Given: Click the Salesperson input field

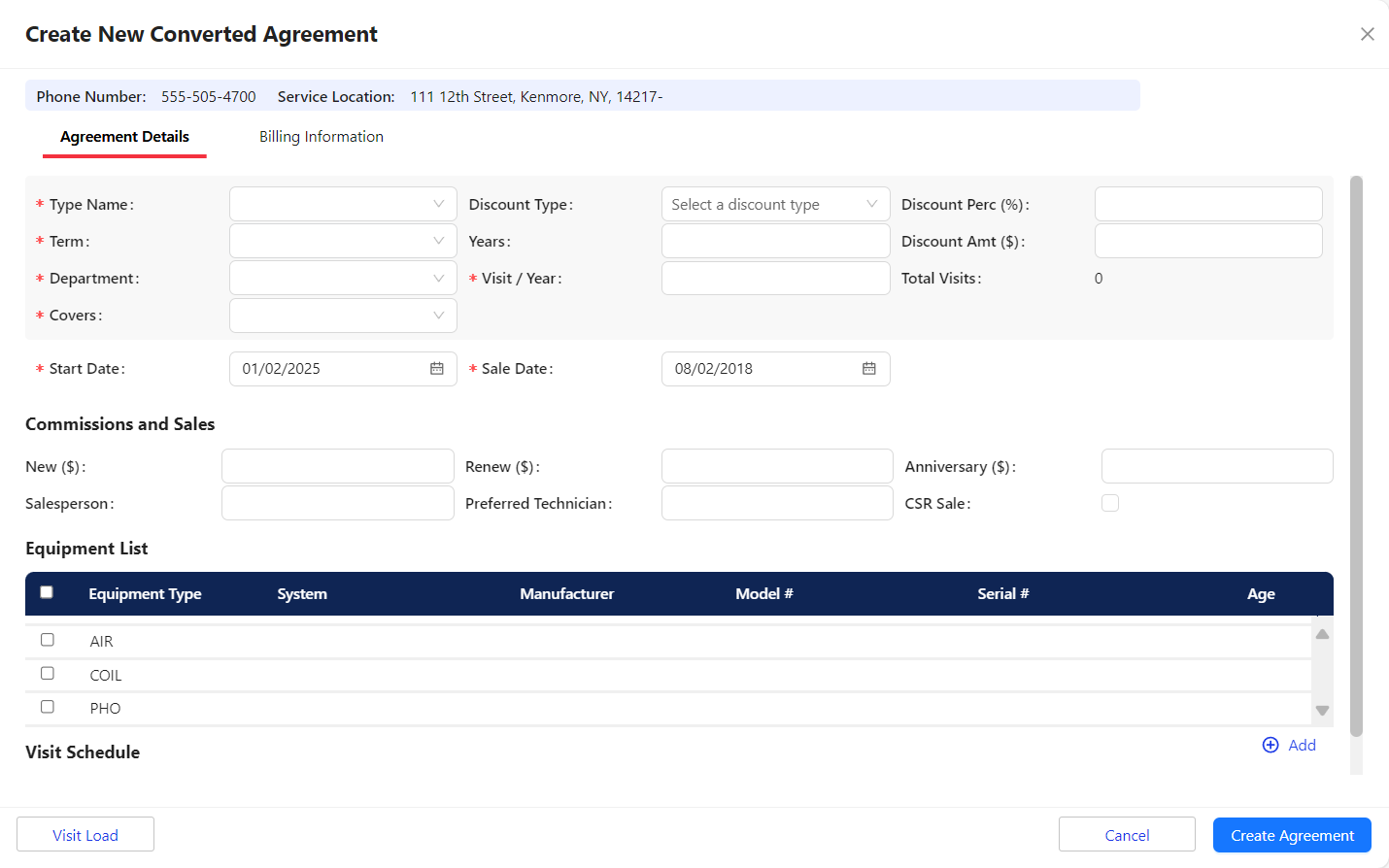Looking at the screenshot, I should [x=337, y=503].
